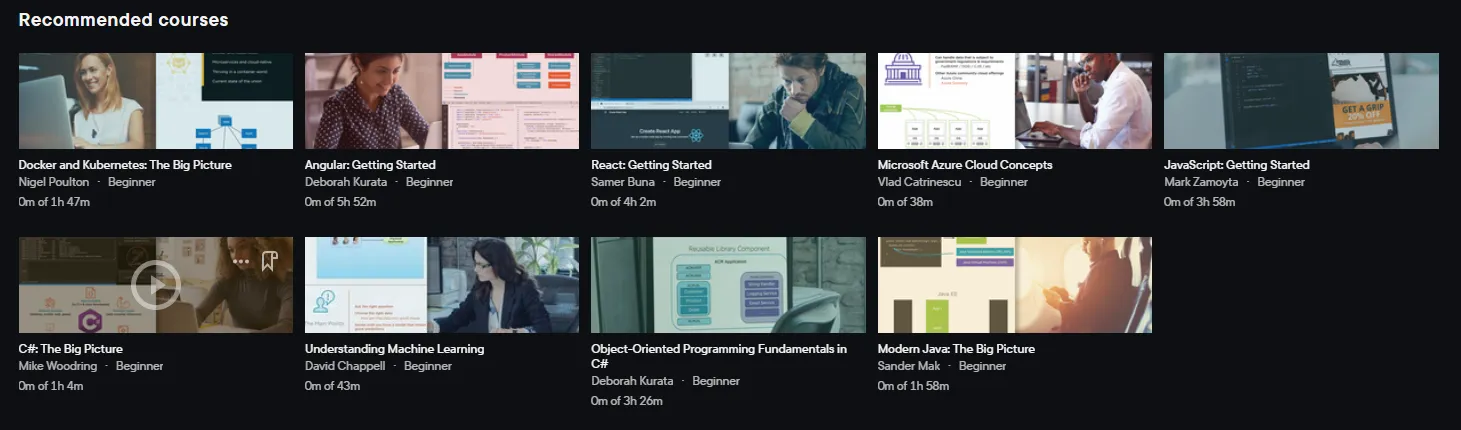Open author David Chappell's page

click(345, 366)
